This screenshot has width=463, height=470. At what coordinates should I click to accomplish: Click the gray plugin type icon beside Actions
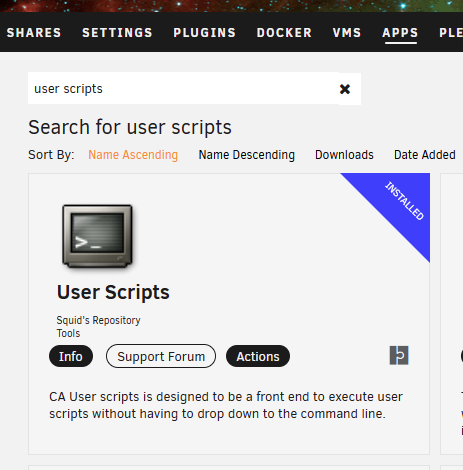click(399, 355)
